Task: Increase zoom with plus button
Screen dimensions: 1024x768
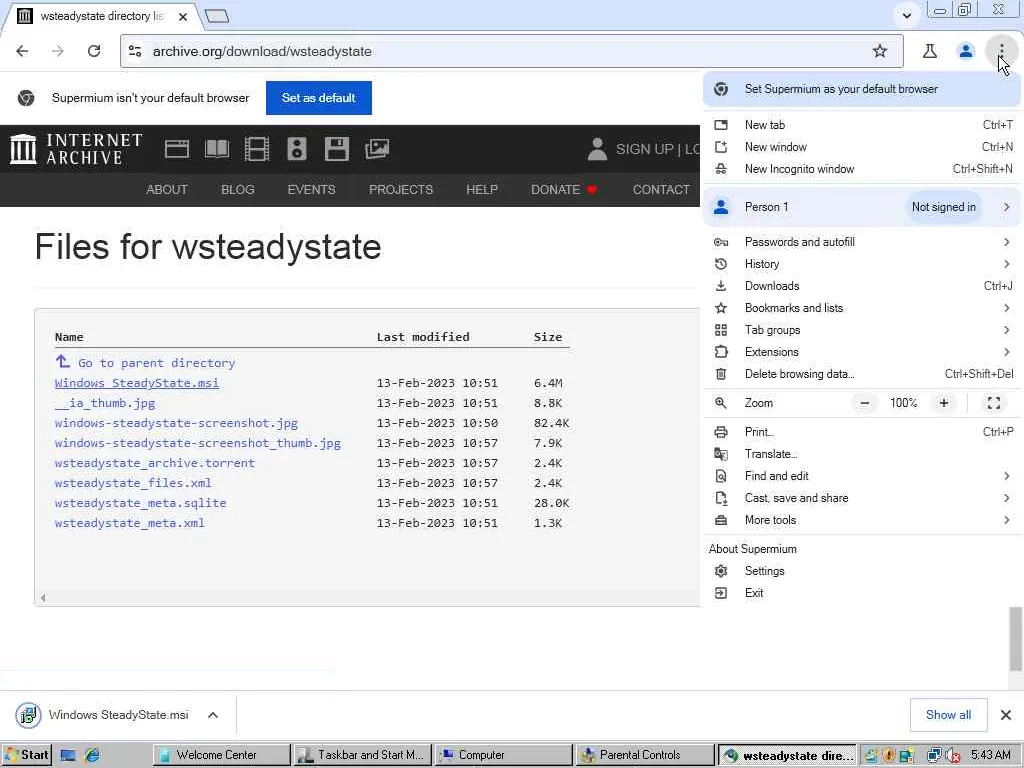Action: pos(944,403)
